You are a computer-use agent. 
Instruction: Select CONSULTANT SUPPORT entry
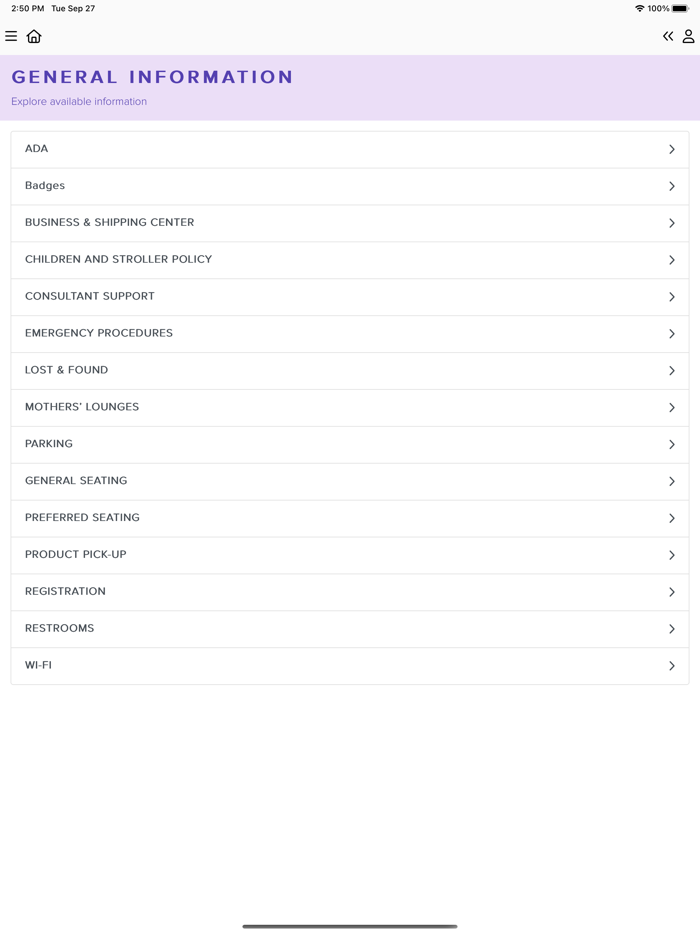[x=90, y=297]
